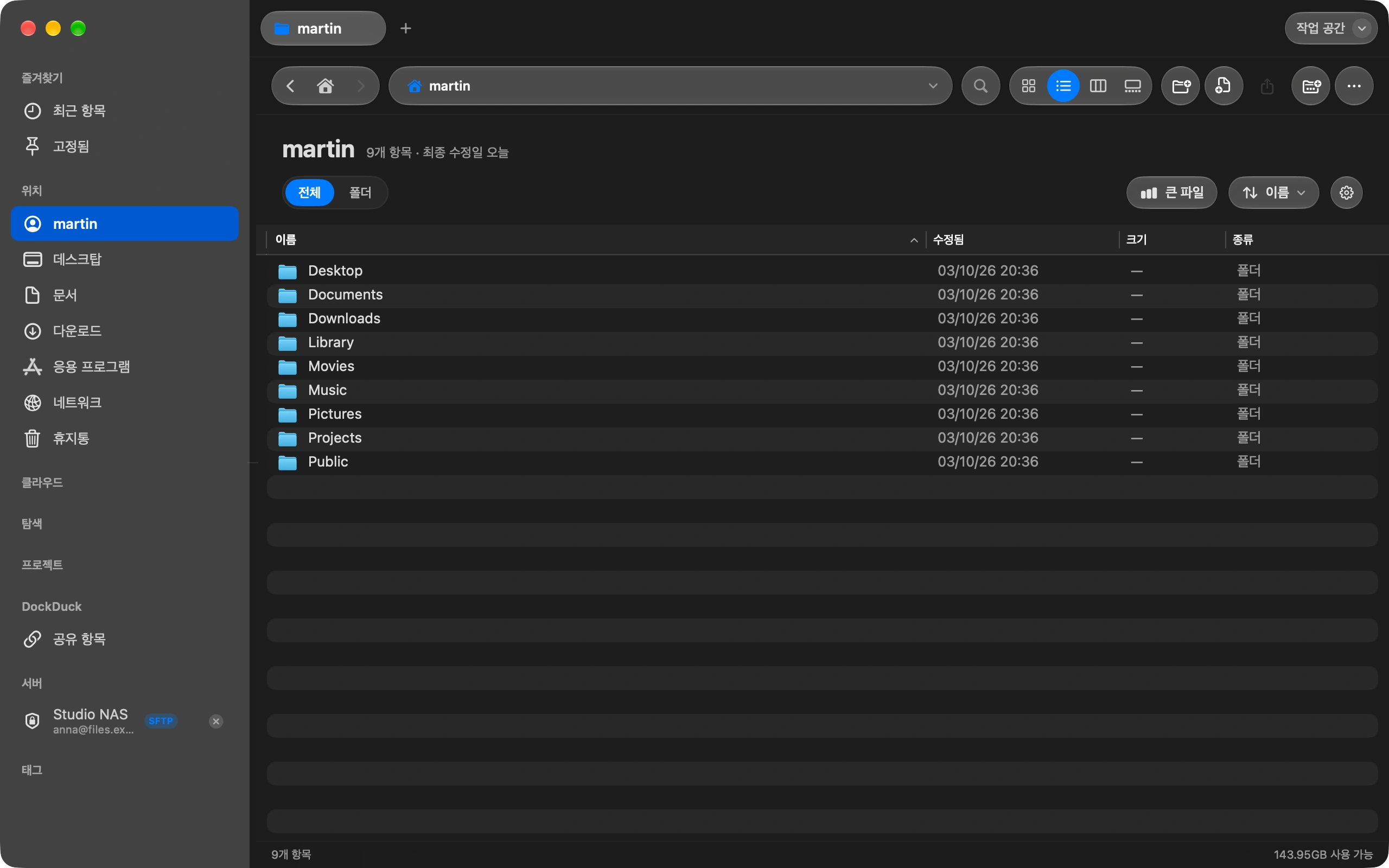The image size is (1389, 868).
Task: Select the Documents folder row
Action: [x=822, y=295]
